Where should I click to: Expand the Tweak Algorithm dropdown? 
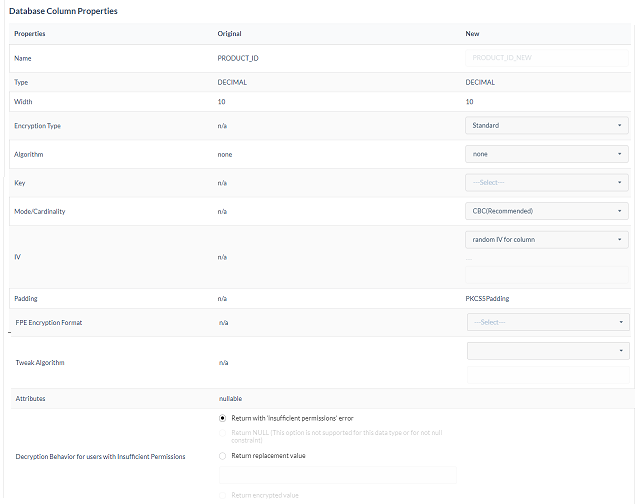click(547, 351)
